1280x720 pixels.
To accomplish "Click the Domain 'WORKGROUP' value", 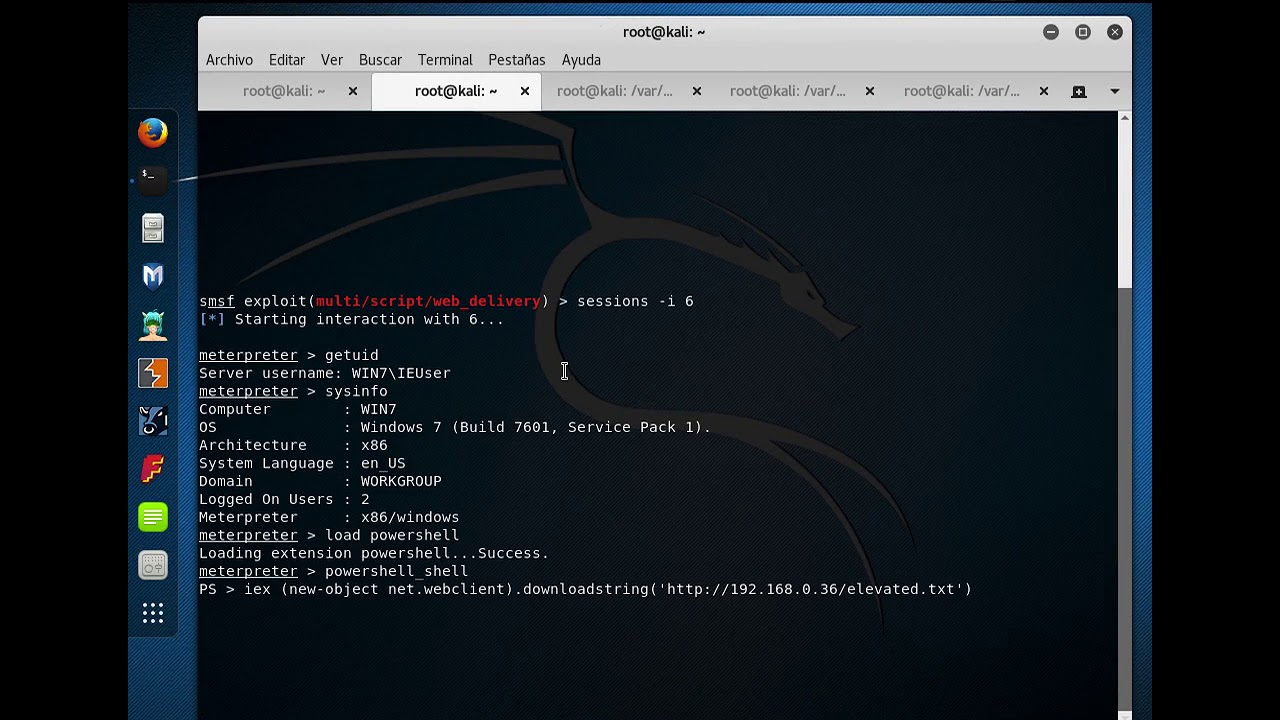I will (401, 481).
